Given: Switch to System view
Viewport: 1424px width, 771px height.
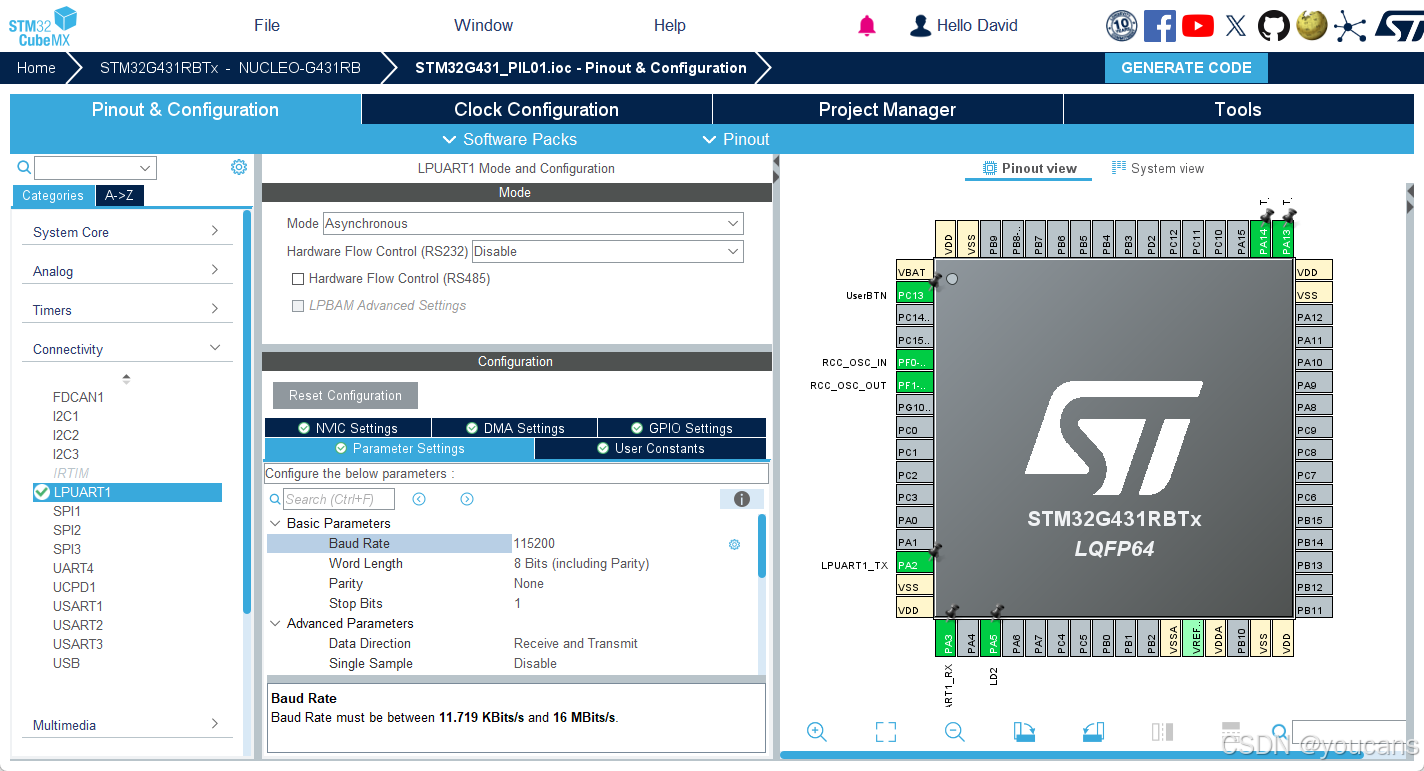Looking at the screenshot, I should tap(1158, 168).
